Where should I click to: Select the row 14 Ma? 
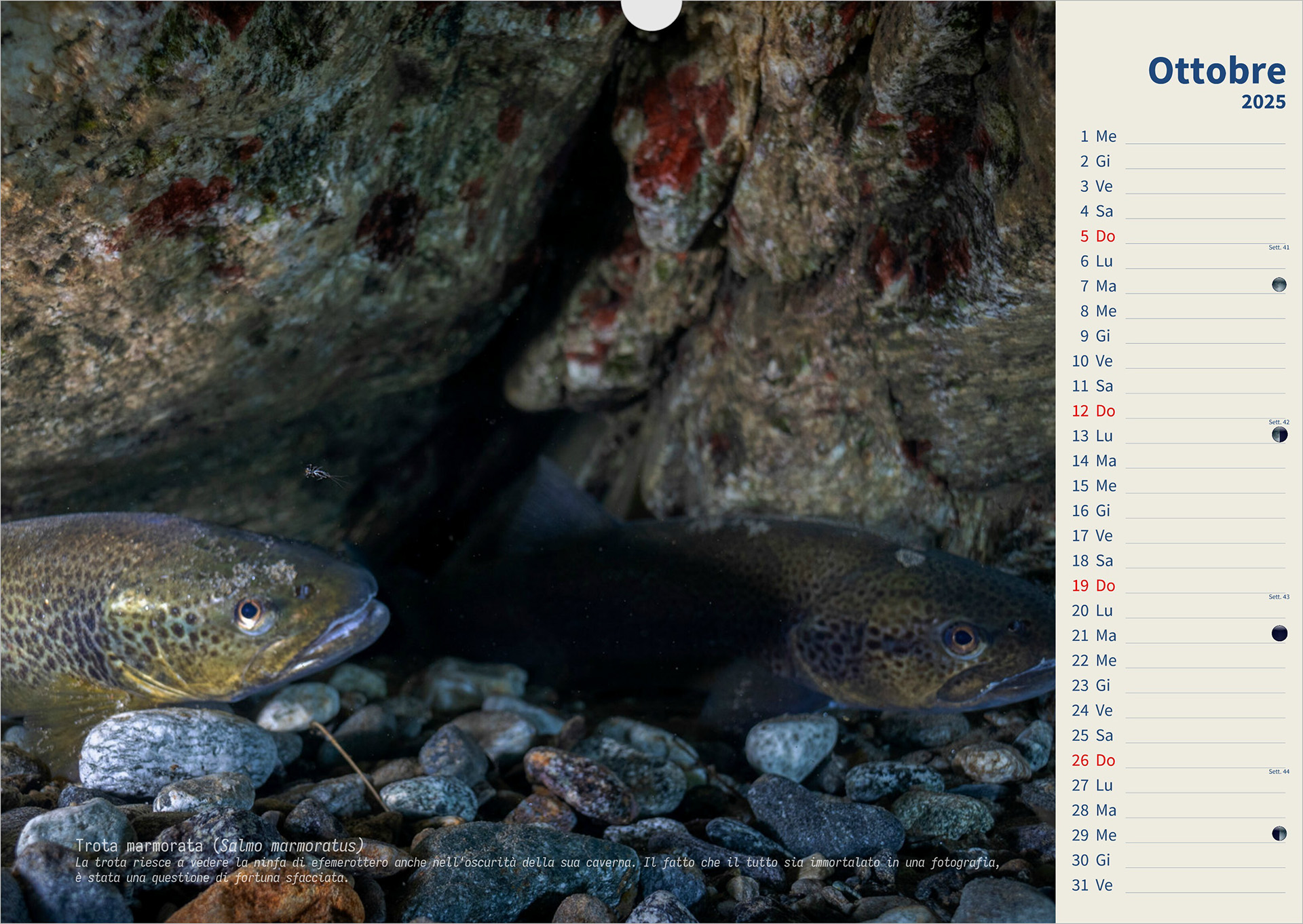tap(1179, 461)
